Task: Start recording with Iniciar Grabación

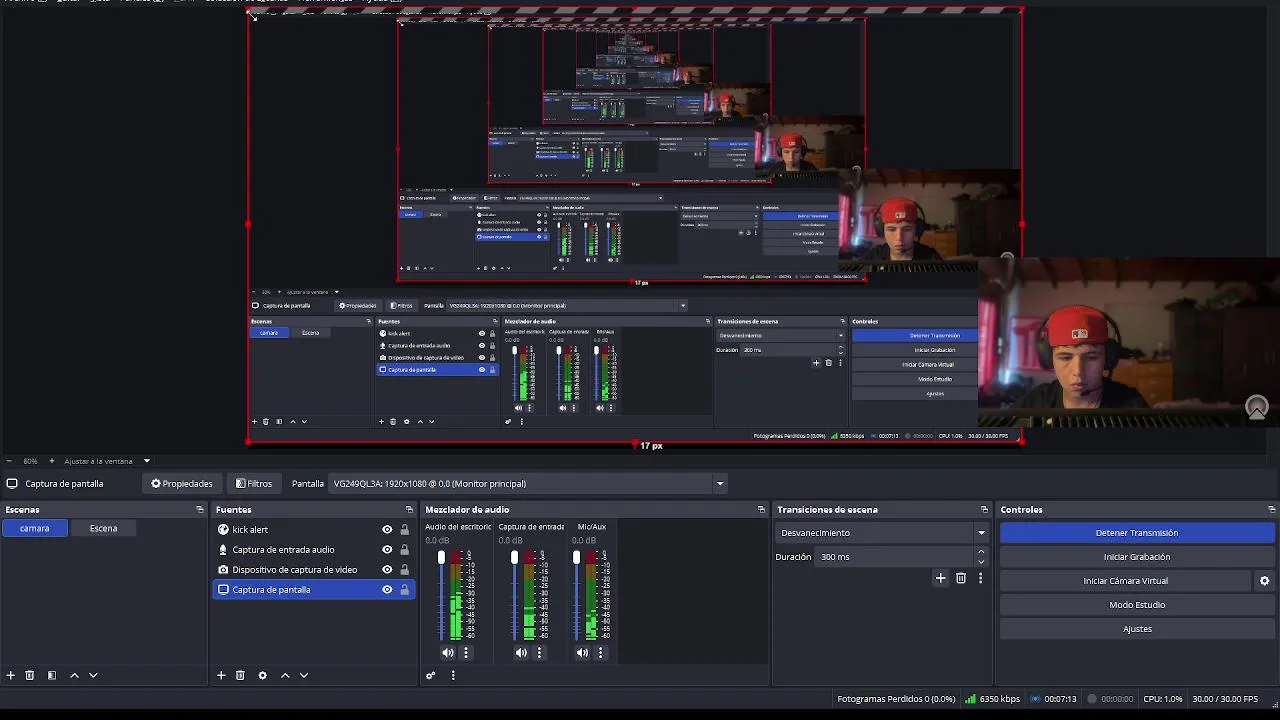Action: (1137, 557)
